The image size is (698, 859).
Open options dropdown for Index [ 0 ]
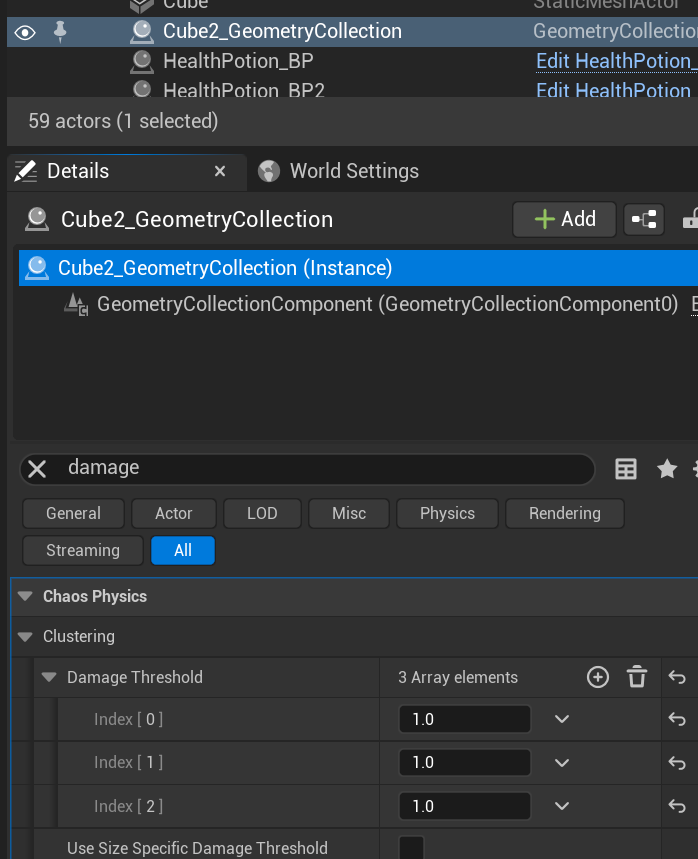(x=562, y=719)
